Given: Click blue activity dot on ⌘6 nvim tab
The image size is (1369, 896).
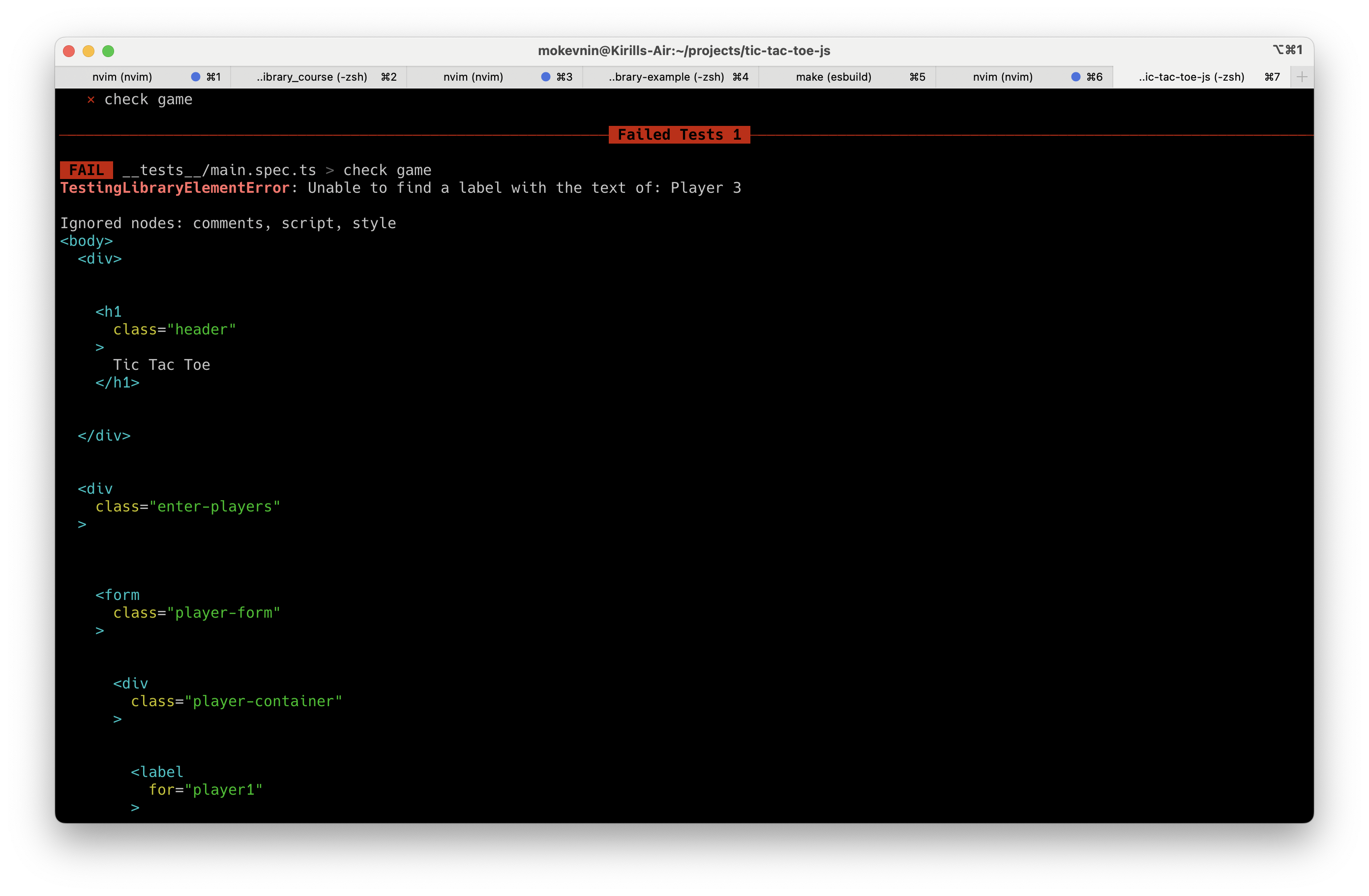Looking at the screenshot, I should tap(1075, 77).
